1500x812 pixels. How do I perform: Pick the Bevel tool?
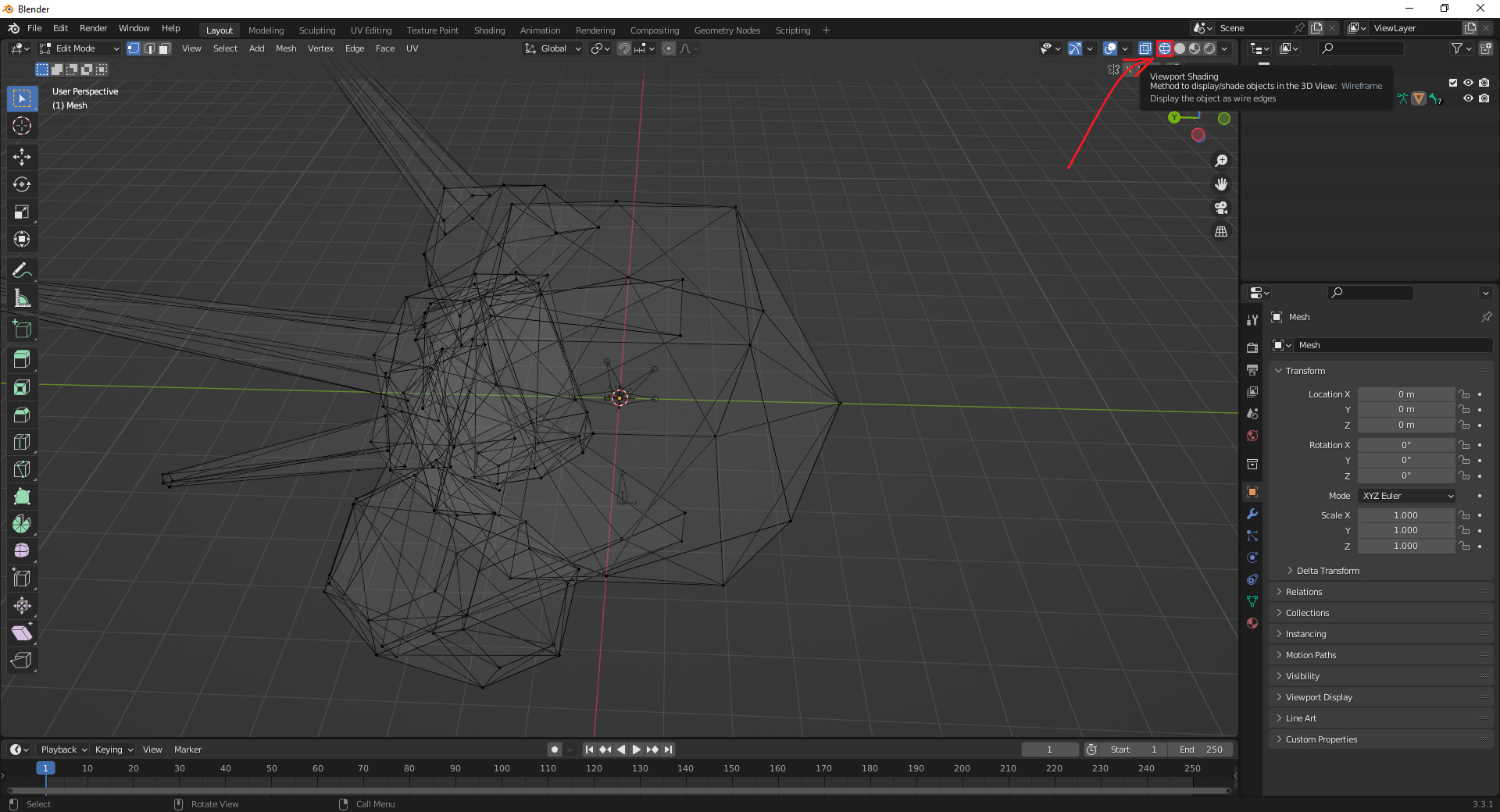[22, 415]
